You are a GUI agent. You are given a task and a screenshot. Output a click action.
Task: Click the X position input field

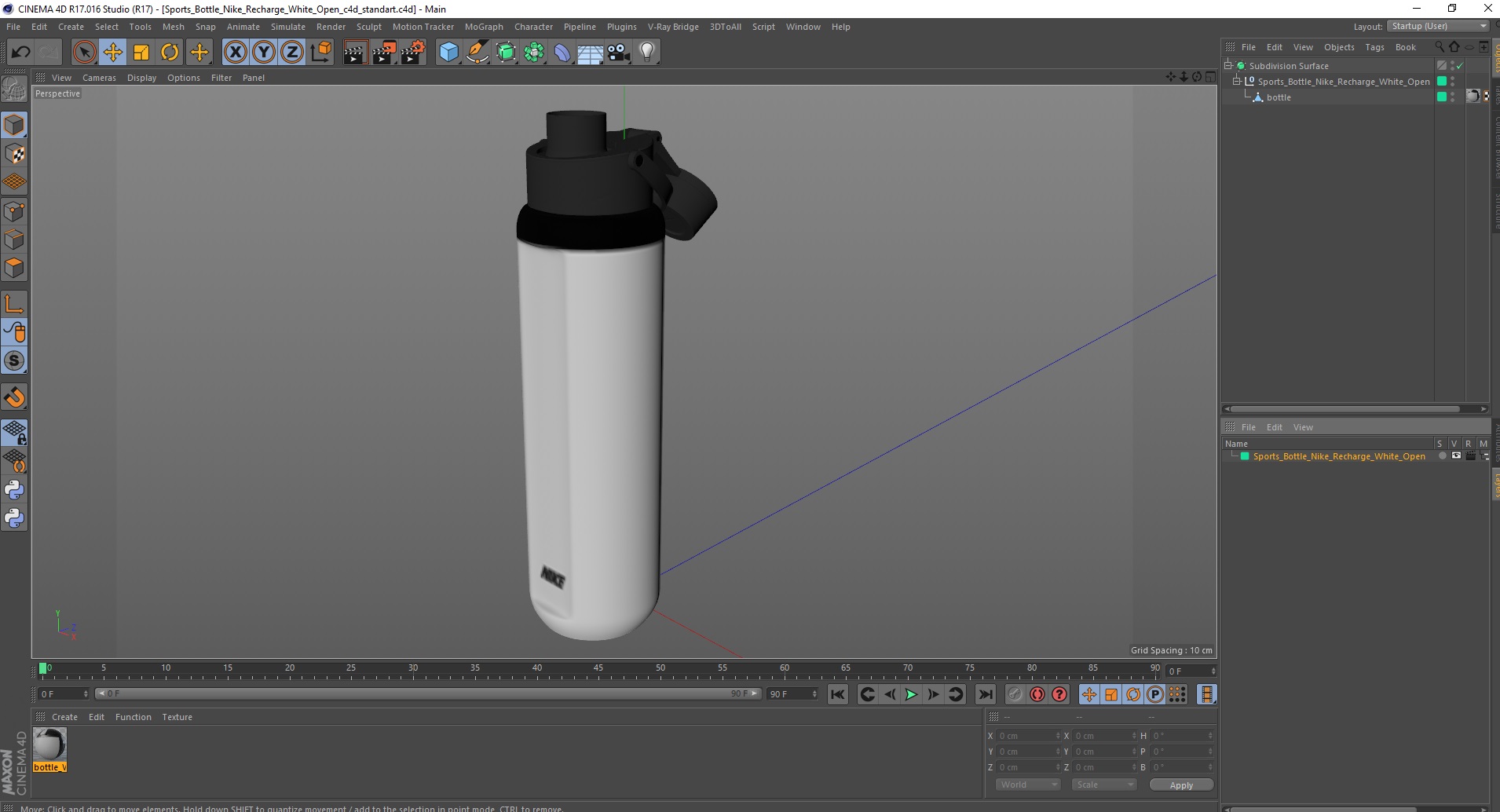coord(1029,736)
